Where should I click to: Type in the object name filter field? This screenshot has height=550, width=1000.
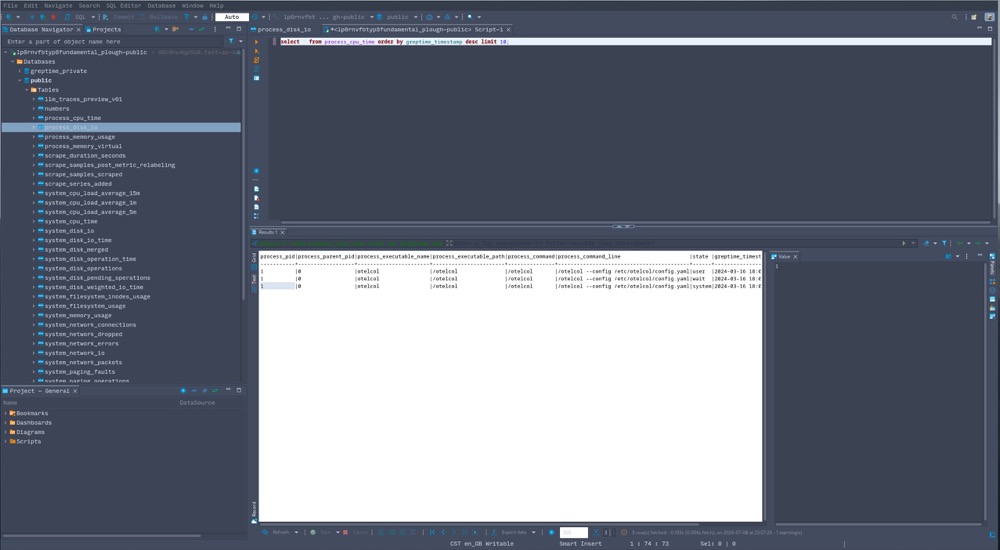tap(110, 42)
